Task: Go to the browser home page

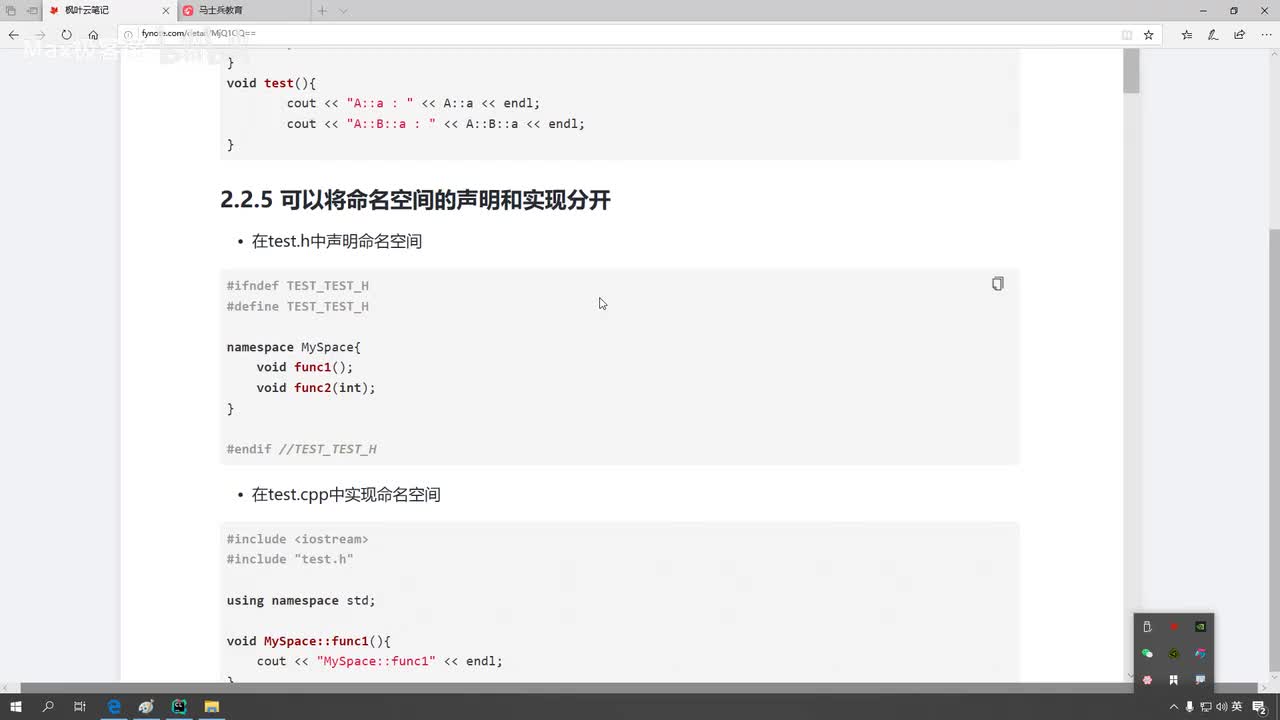Action: (x=93, y=34)
